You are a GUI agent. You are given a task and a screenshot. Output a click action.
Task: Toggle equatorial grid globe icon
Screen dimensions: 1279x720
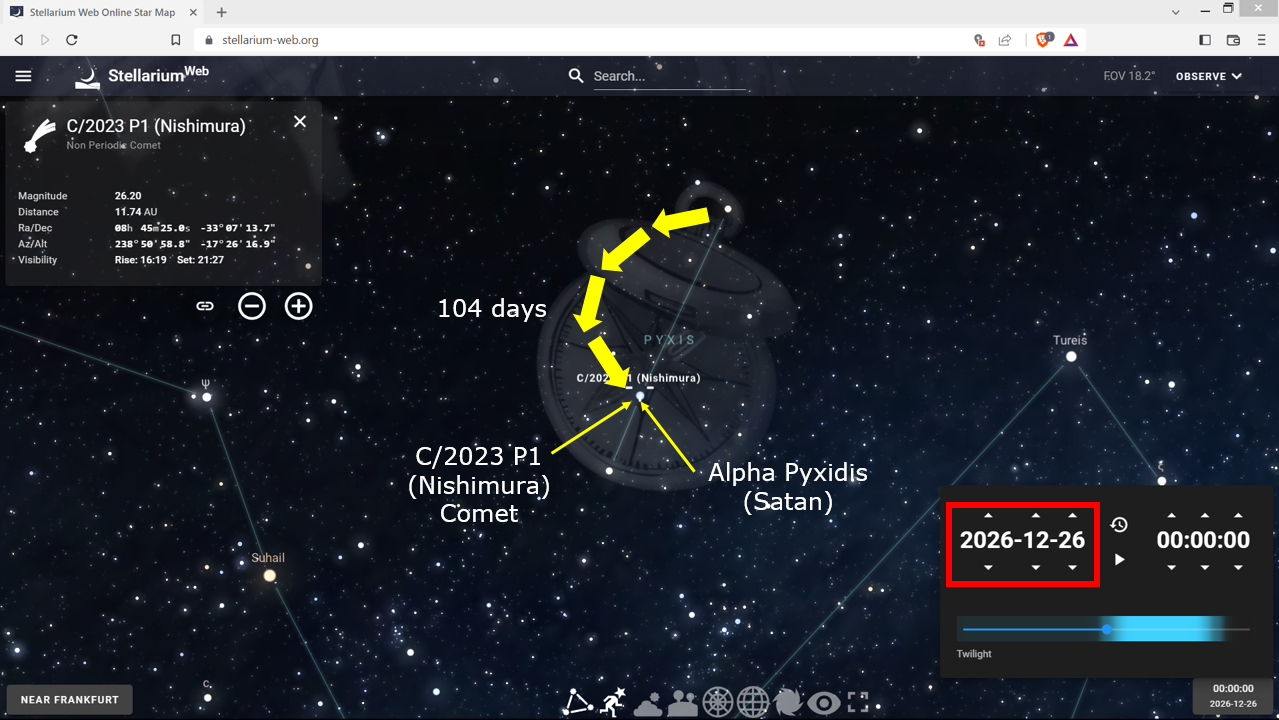pos(753,702)
